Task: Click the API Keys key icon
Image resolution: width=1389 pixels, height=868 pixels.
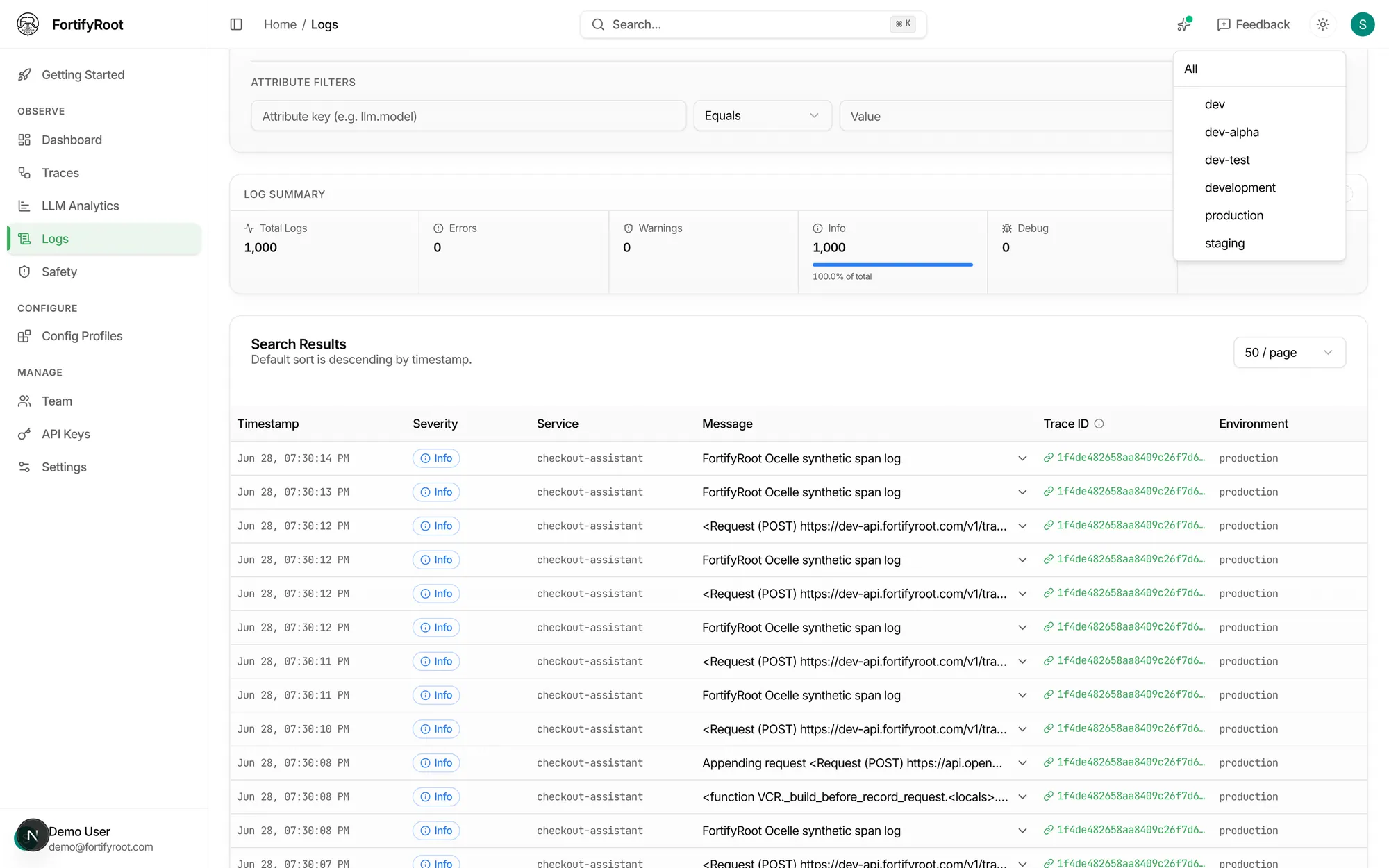Action: pos(24,434)
